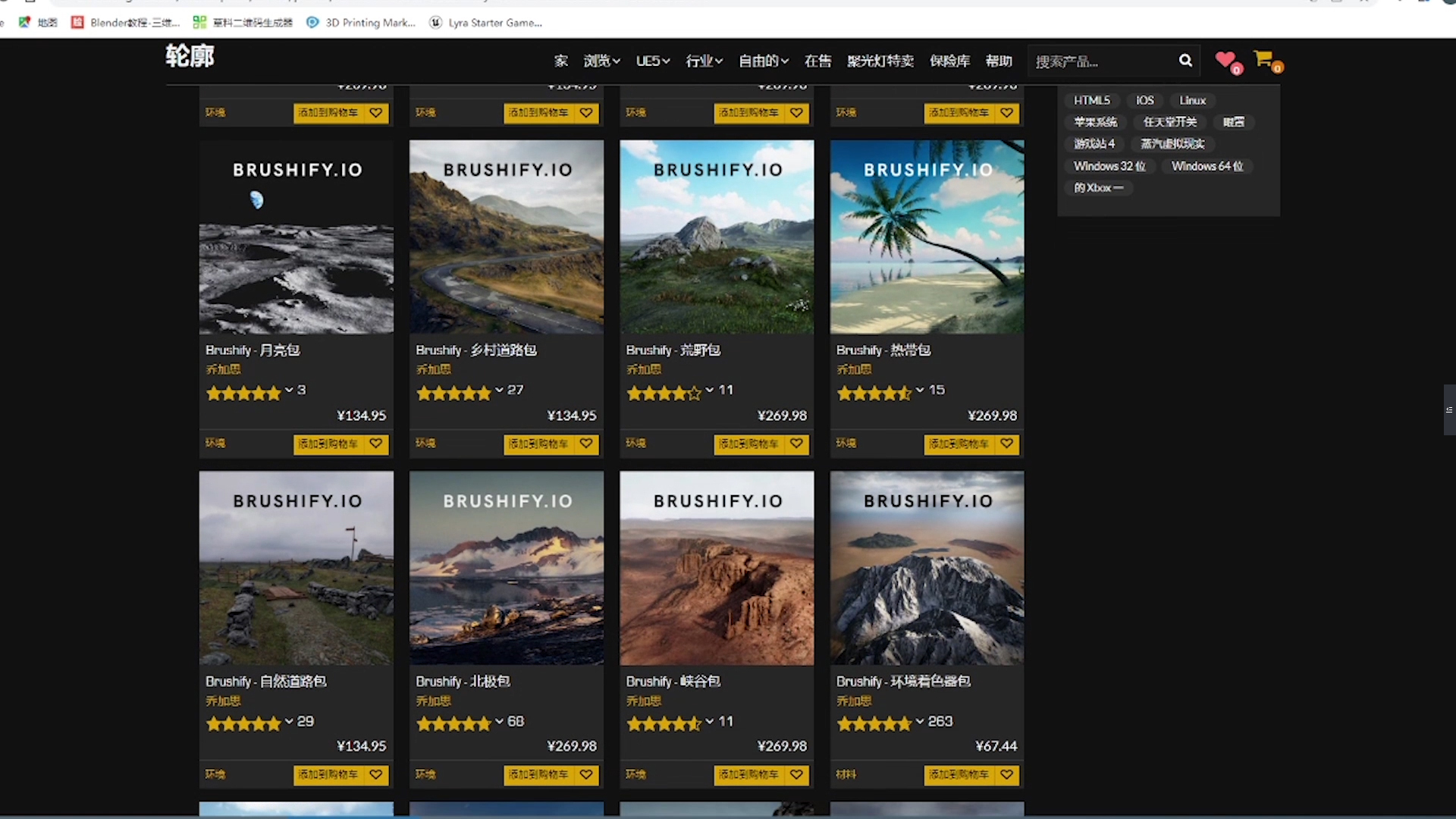1456x819 pixels.
Task: Click heart icon on Brushify 环境着色器包
Action: coord(1006,774)
